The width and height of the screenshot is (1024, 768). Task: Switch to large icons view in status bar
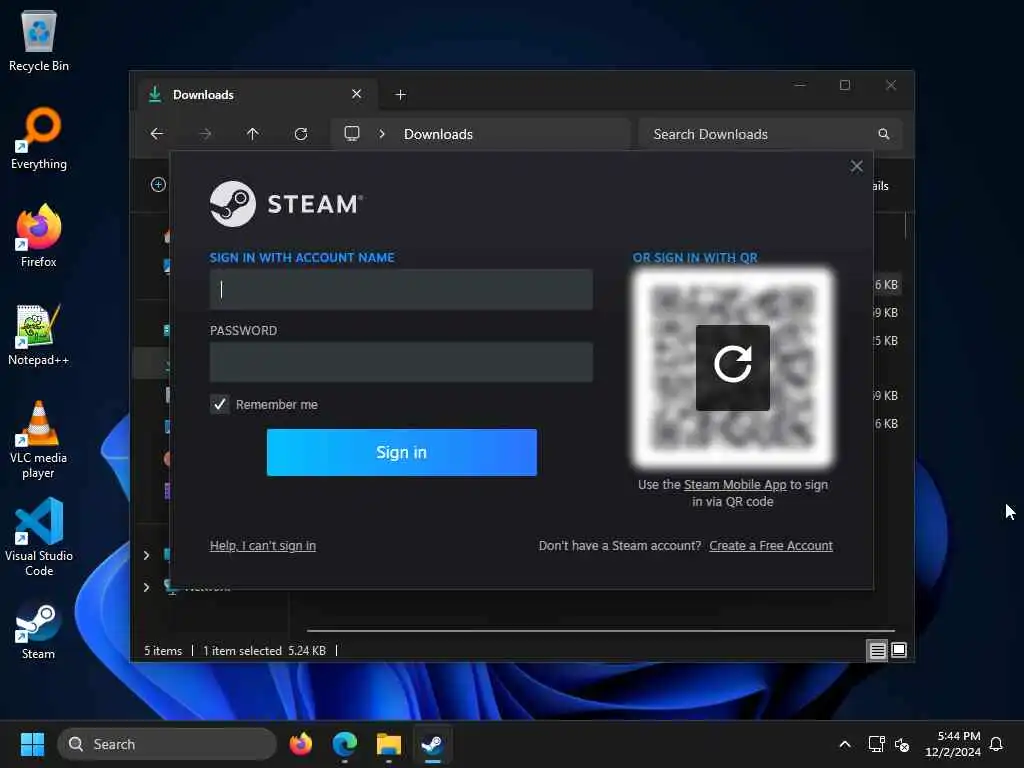[x=899, y=650]
